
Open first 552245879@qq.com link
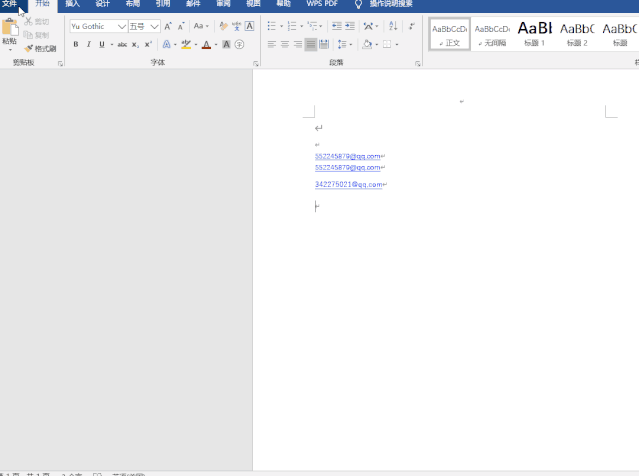348,156
